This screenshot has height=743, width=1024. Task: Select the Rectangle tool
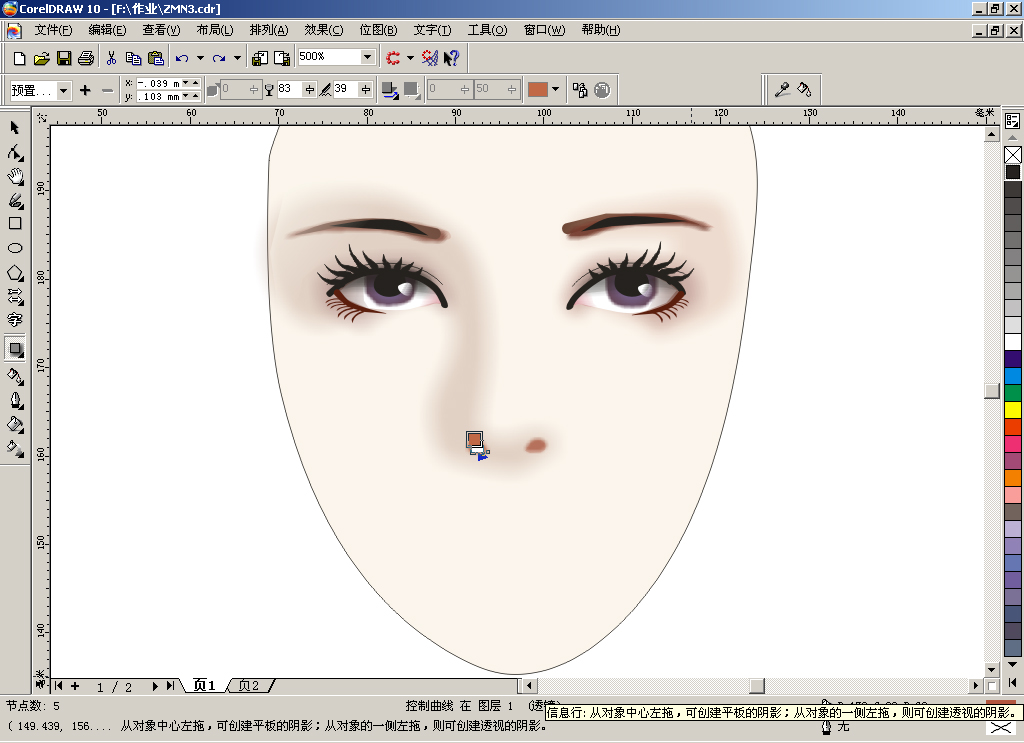(15, 224)
